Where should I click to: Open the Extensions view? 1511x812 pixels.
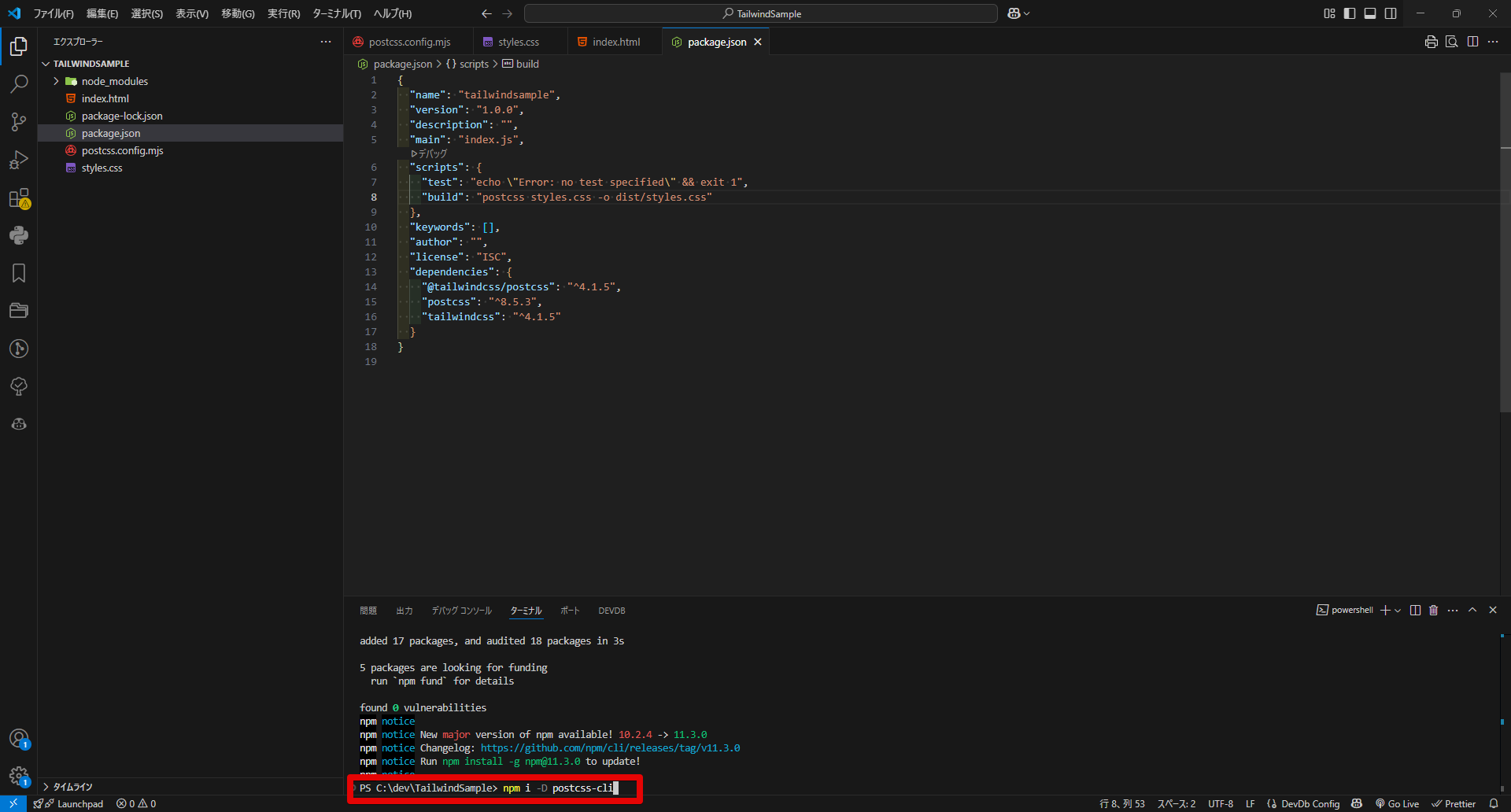pyautogui.click(x=19, y=197)
